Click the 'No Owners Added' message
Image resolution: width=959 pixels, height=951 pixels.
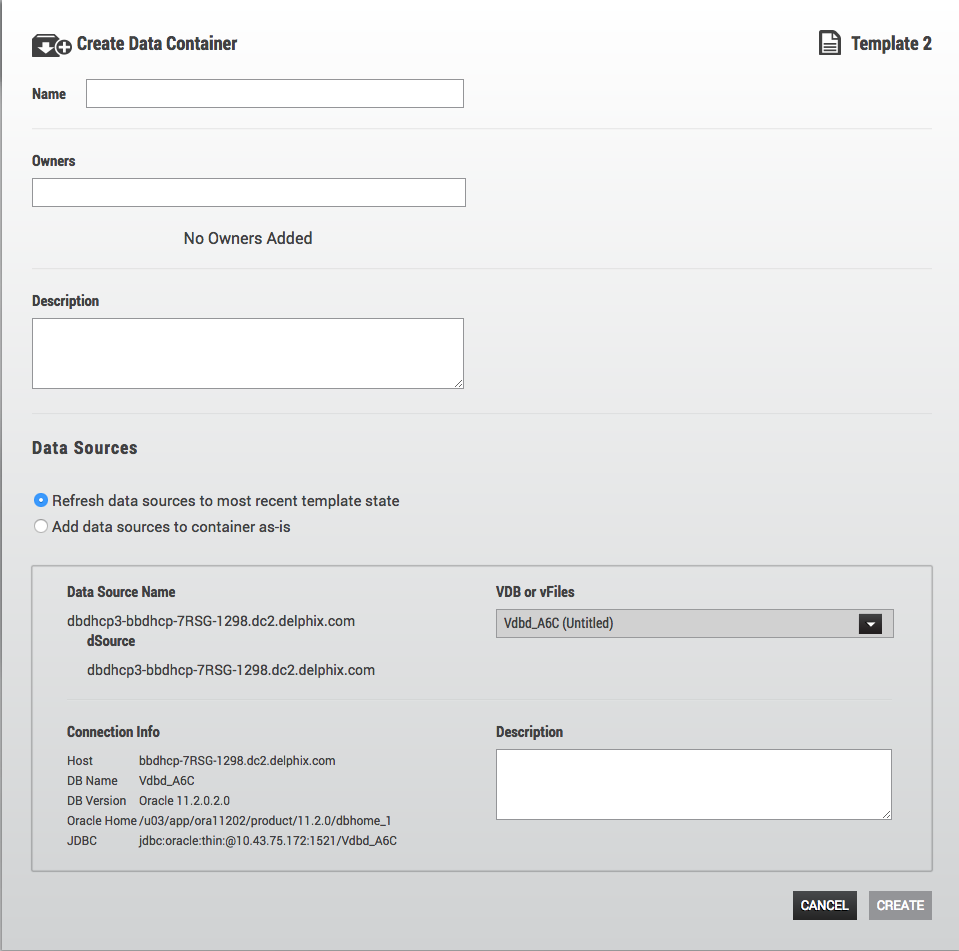248,238
